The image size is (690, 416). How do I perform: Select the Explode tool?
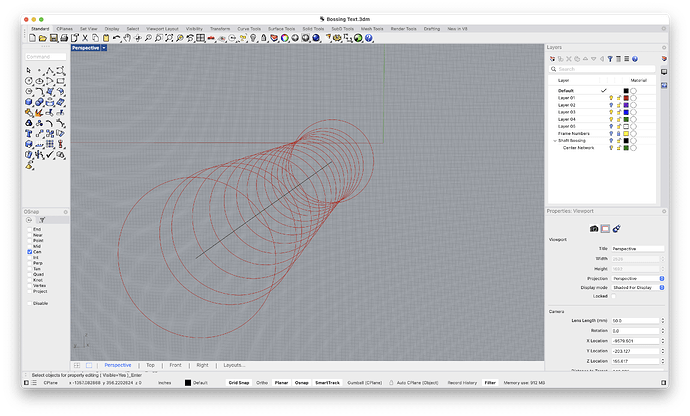(39, 113)
